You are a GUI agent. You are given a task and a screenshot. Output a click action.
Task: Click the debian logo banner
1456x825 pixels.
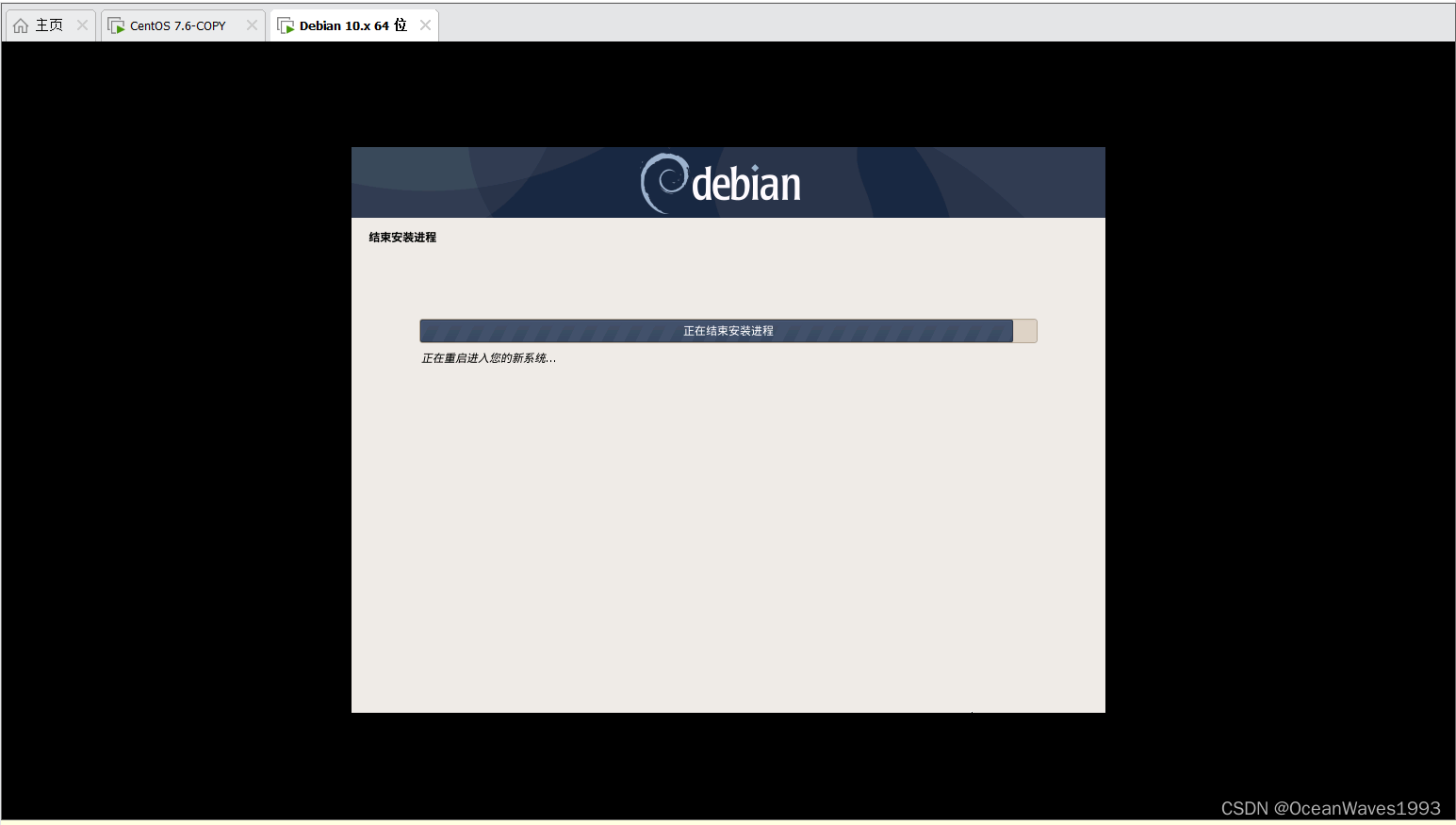click(728, 183)
